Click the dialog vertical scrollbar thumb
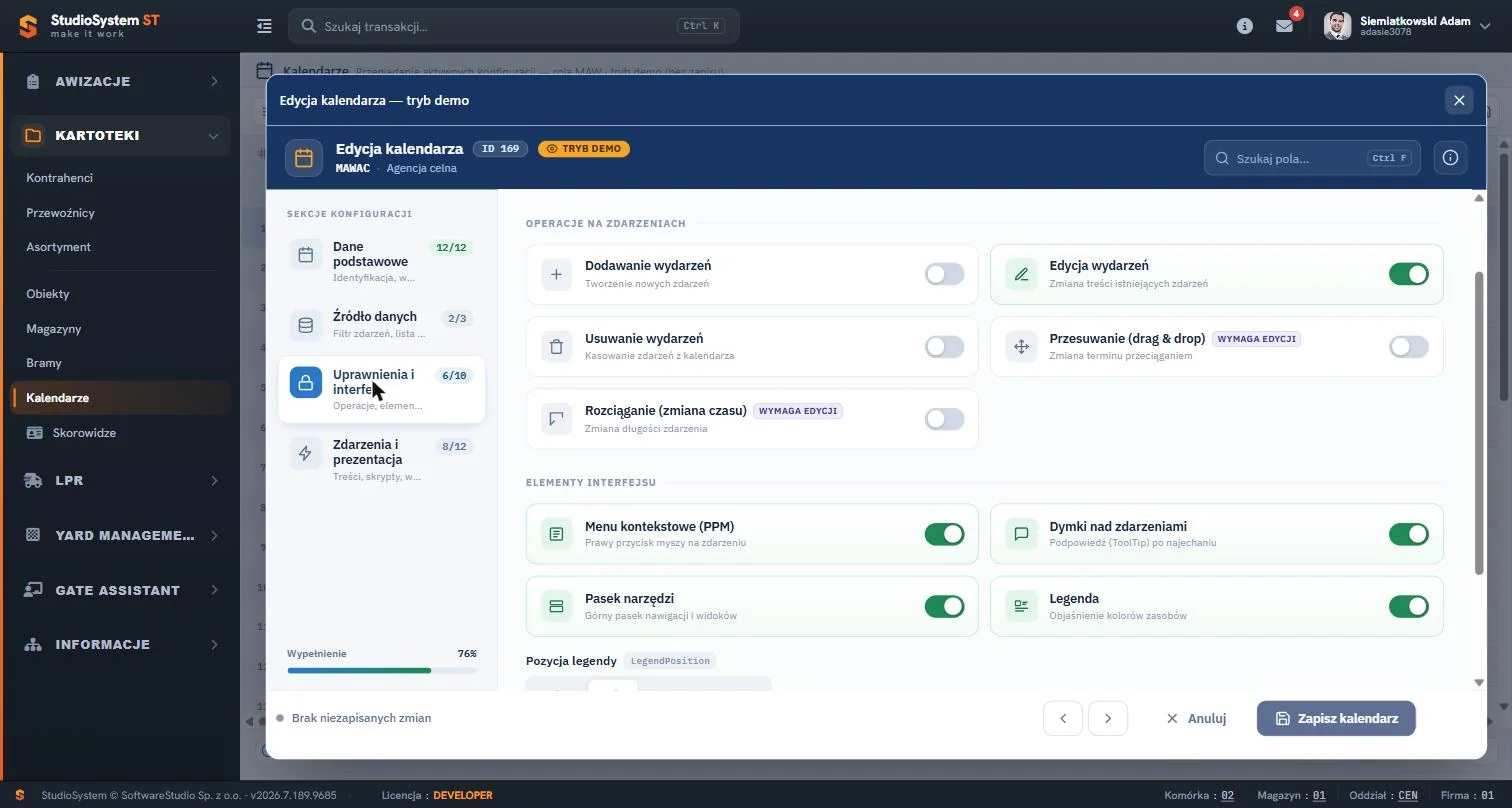This screenshot has height=808, width=1512. [1479, 423]
